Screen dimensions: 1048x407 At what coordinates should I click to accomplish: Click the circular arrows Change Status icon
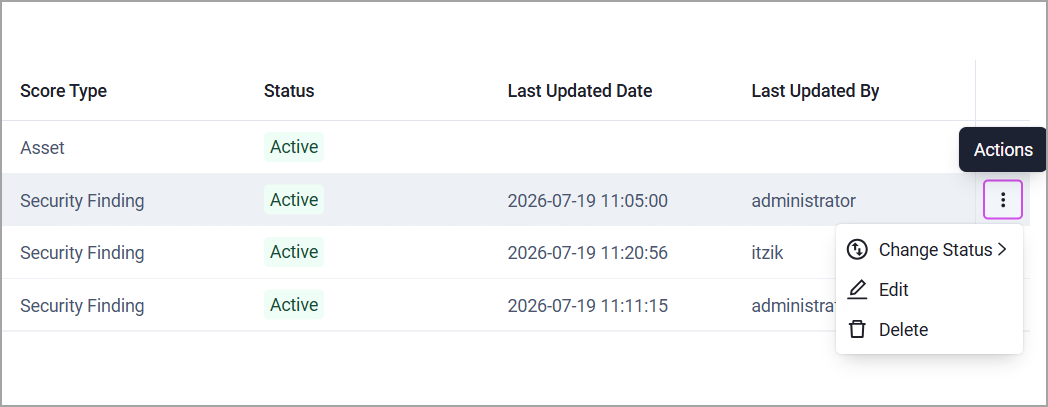point(857,249)
